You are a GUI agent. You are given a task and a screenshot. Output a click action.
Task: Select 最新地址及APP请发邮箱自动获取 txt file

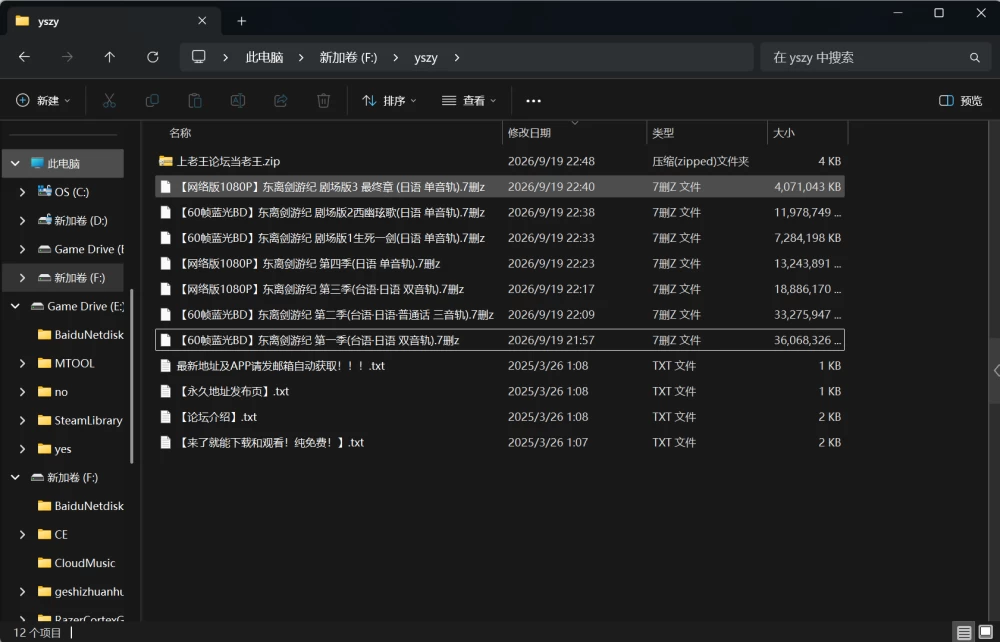[500, 365]
